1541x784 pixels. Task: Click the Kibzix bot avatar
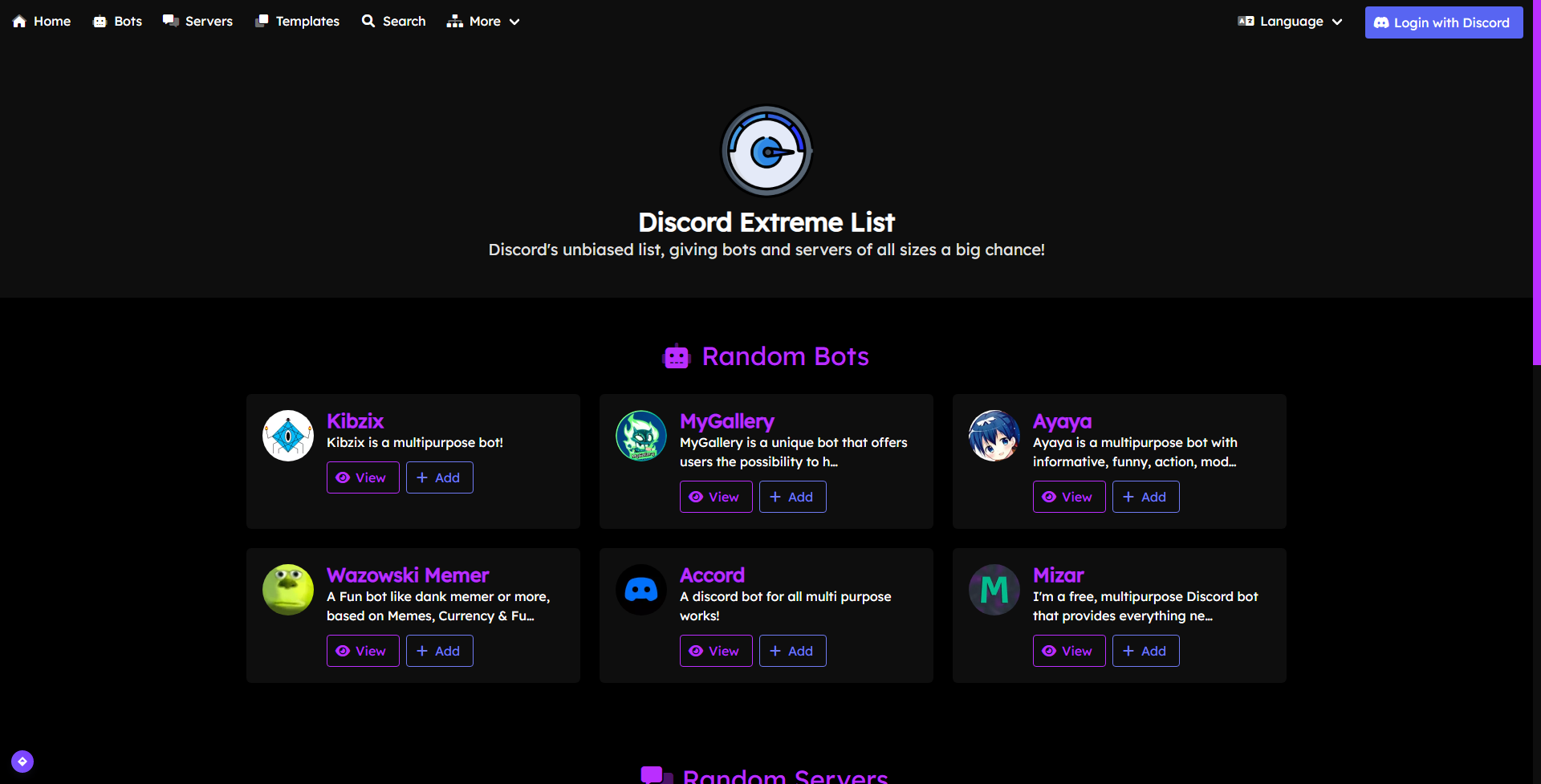point(288,436)
